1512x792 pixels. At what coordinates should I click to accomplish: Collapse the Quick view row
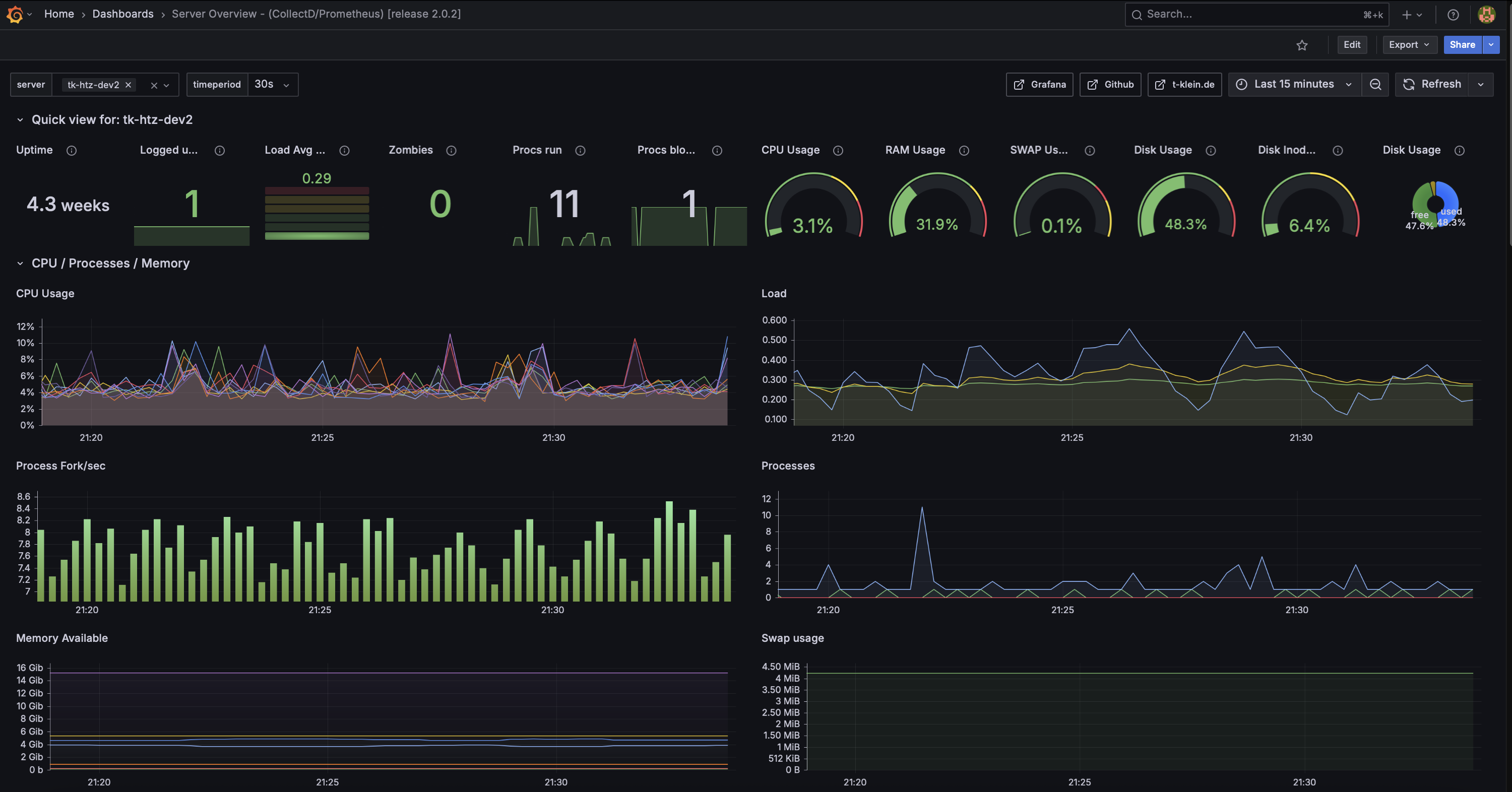pyautogui.click(x=20, y=120)
